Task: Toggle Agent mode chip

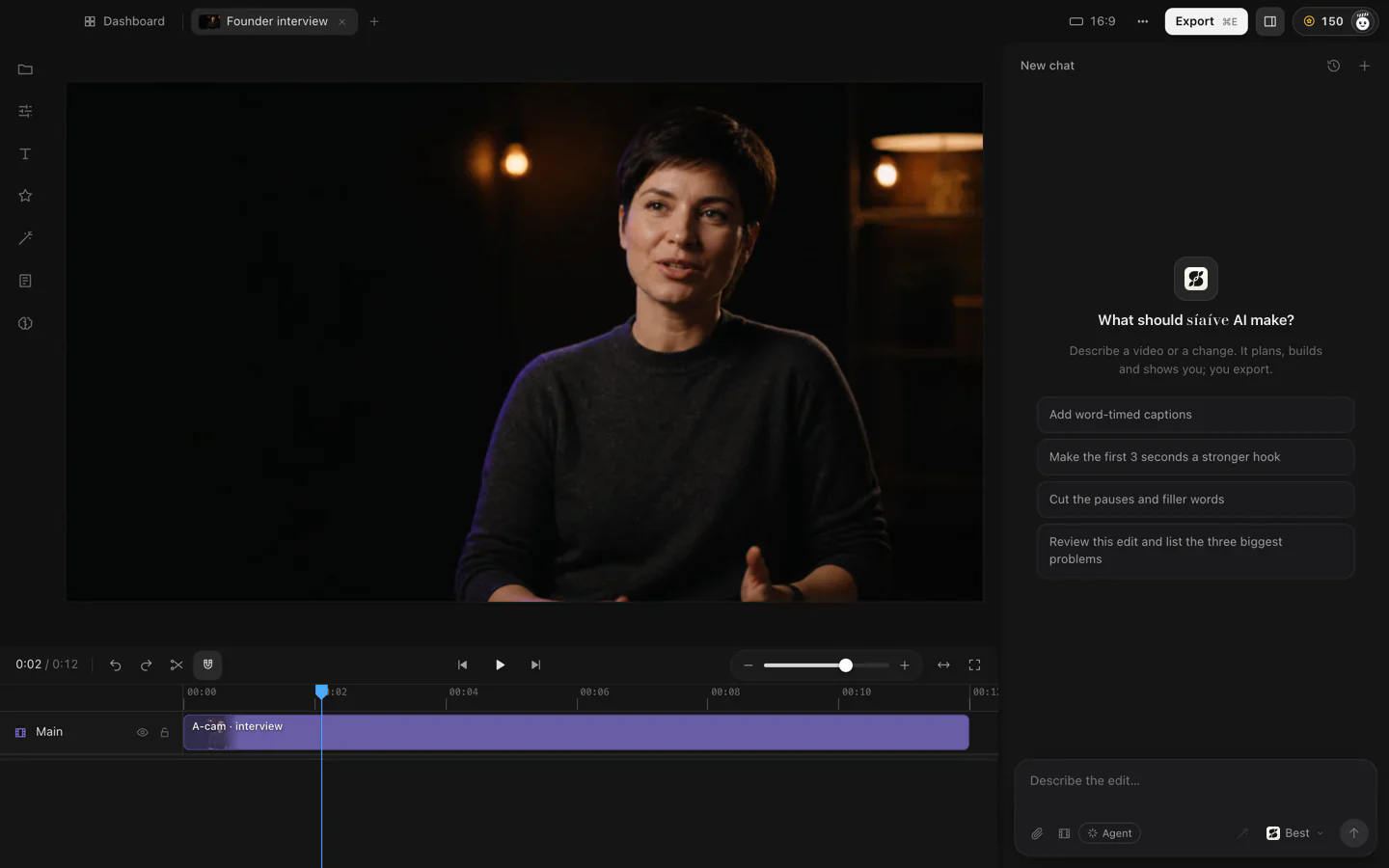Action: (x=1109, y=833)
